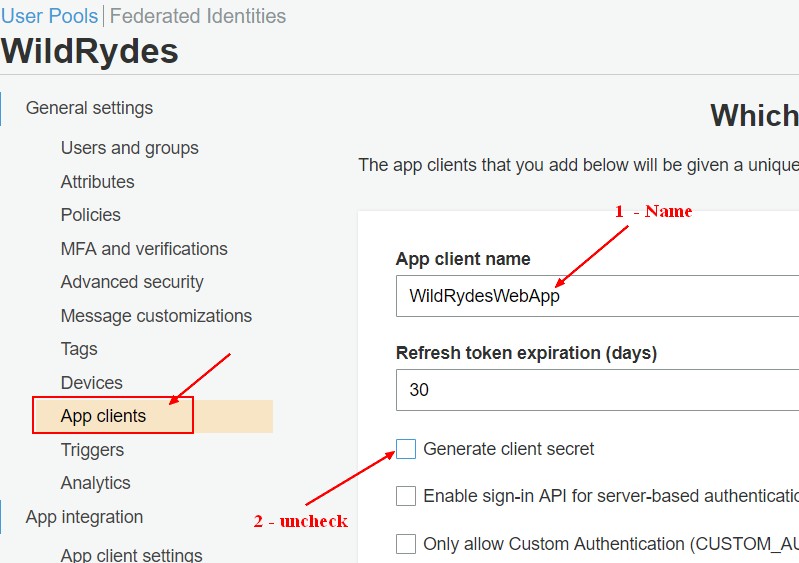The height and width of the screenshot is (563, 799).
Task: Uncheck Generate client secret checkbox
Action: (x=406, y=449)
